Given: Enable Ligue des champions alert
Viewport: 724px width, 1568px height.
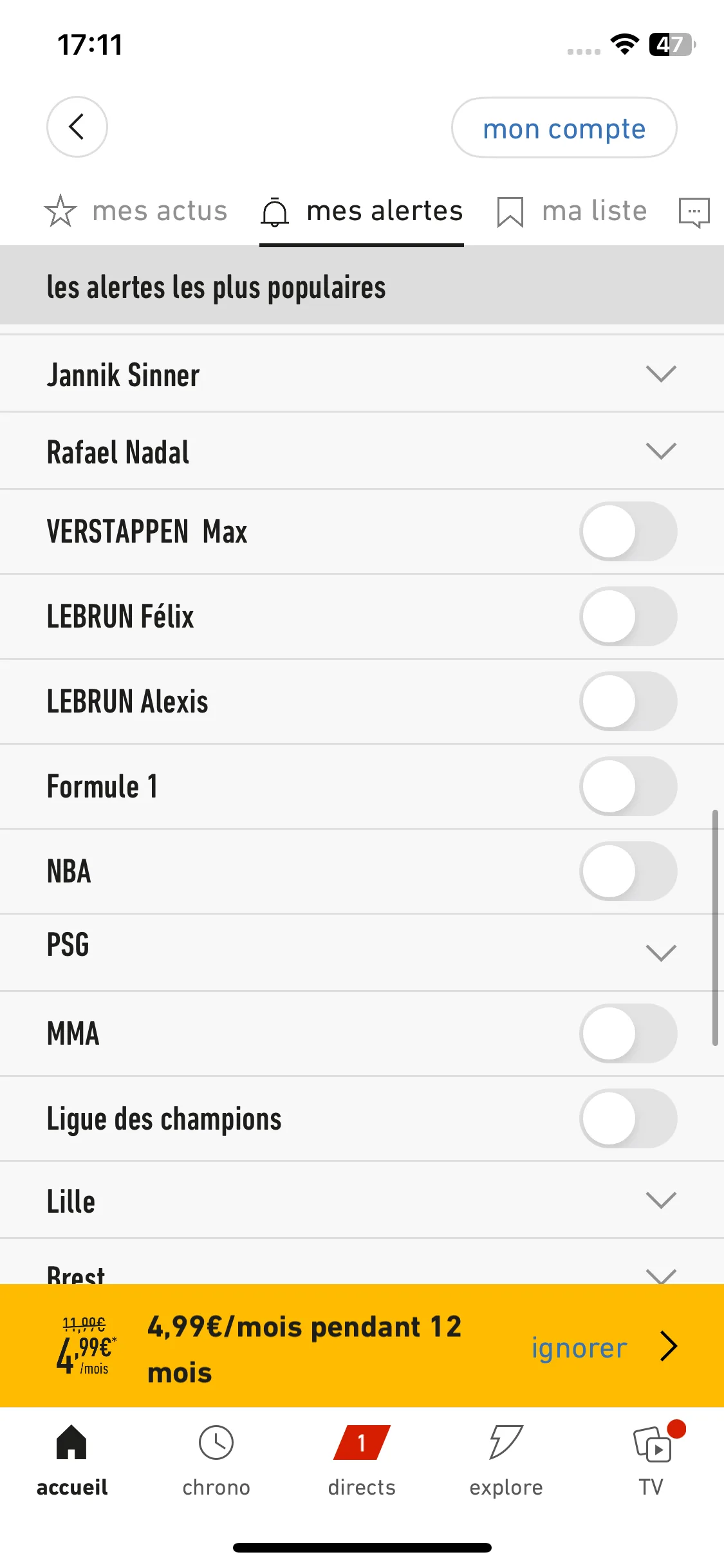Looking at the screenshot, I should 628,1119.
